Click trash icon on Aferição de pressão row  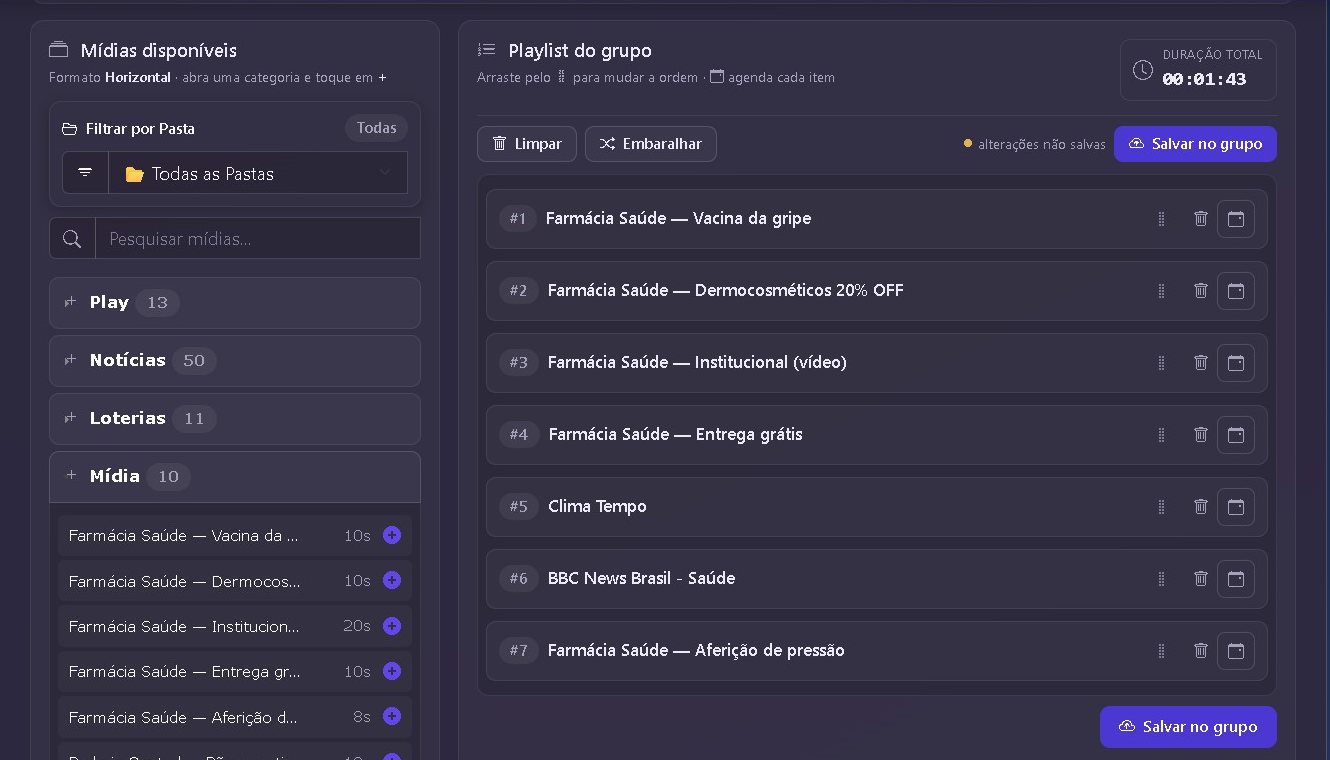point(1201,651)
